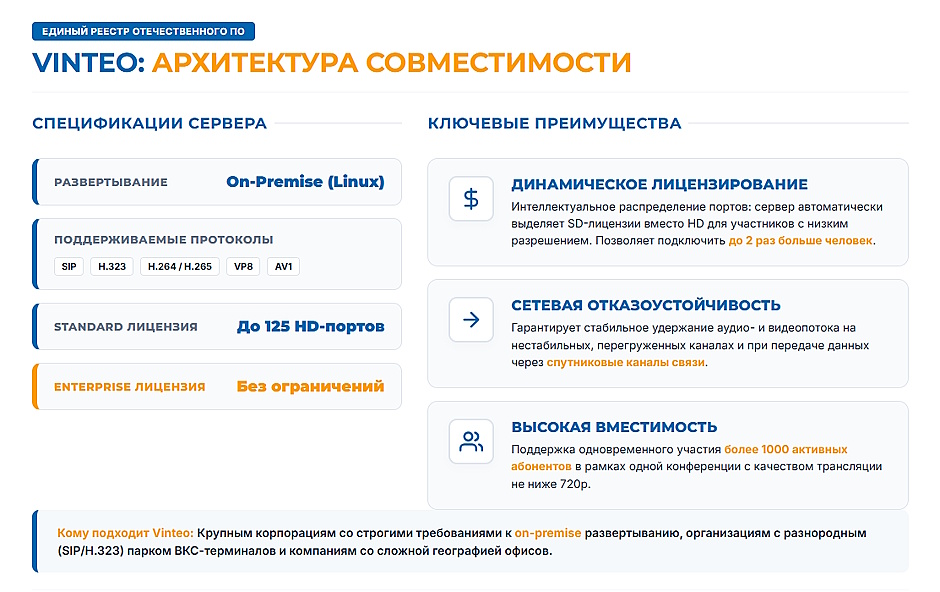The height and width of the screenshot is (592, 940).
Task: Click the 'ВЫСОКАЯ ВМЕСТИМОСТЬ' card title
Action: coord(614,427)
